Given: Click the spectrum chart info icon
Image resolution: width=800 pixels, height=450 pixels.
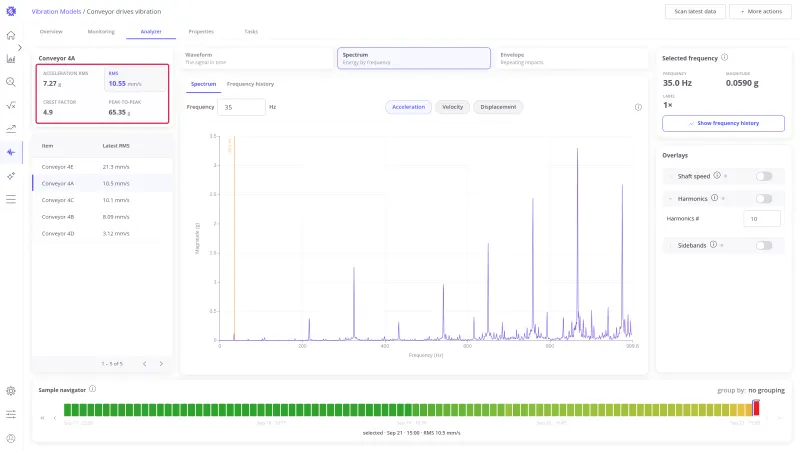Looking at the screenshot, I should tap(638, 107).
